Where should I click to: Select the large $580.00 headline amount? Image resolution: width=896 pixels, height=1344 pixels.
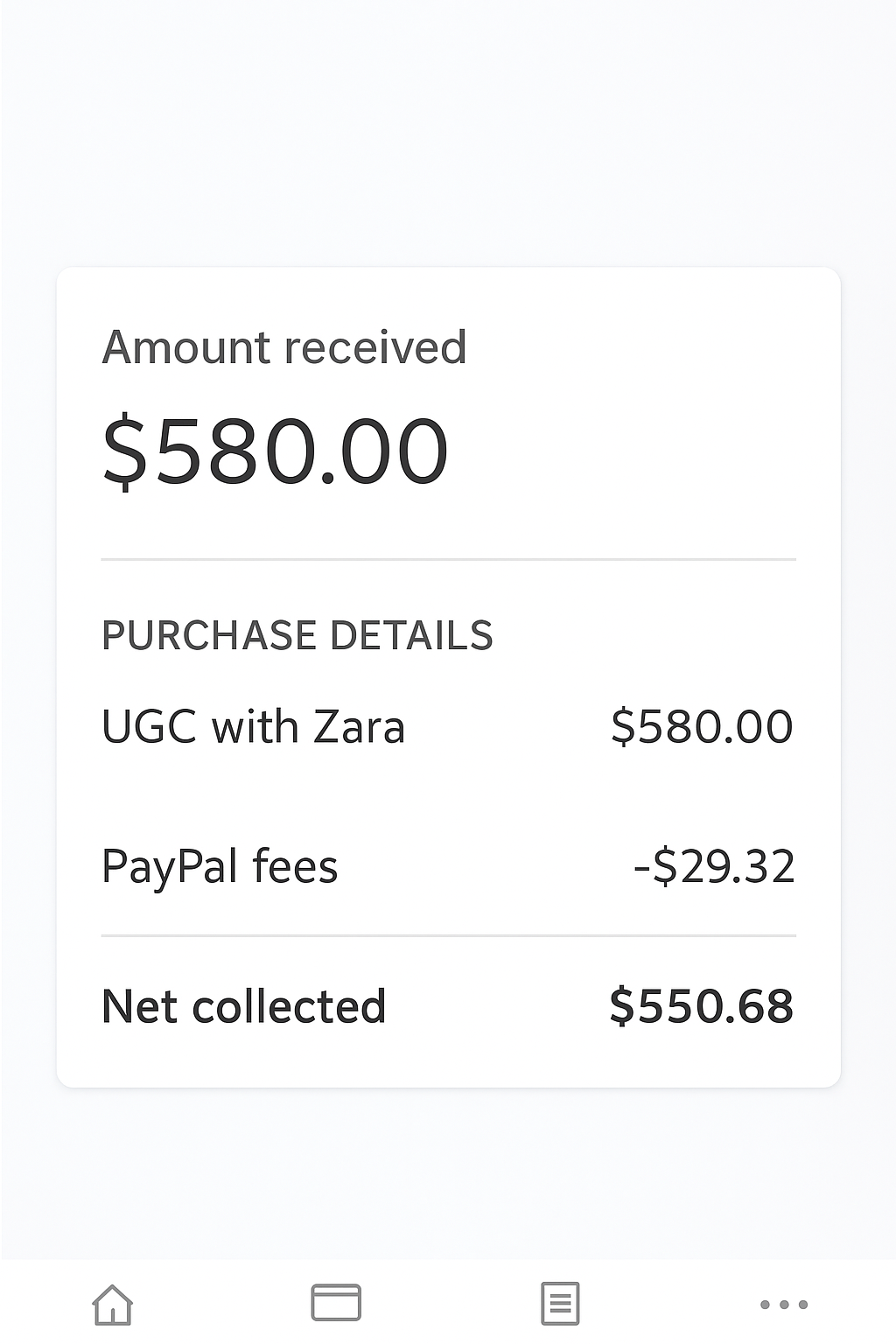coord(276,451)
